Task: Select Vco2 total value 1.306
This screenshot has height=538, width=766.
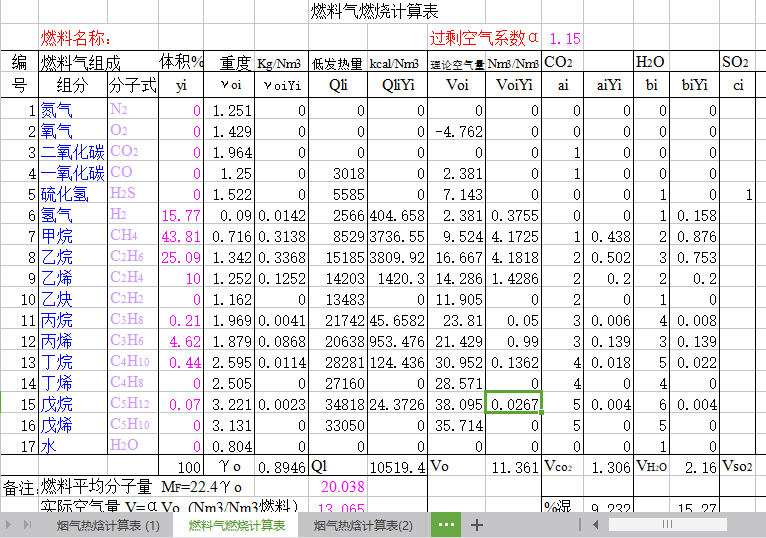Action: pyautogui.click(x=609, y=467)
